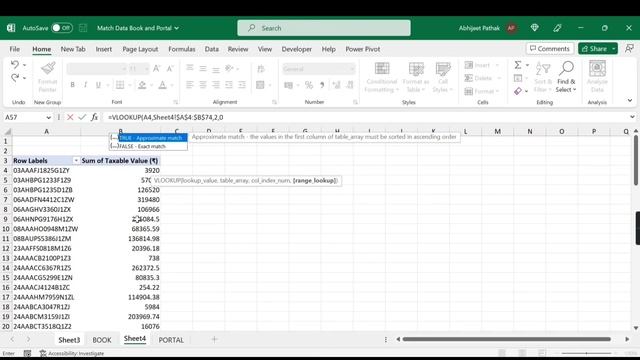Switch to the Formulas tab
Screen dimensions: 640x360
point(182,49)
